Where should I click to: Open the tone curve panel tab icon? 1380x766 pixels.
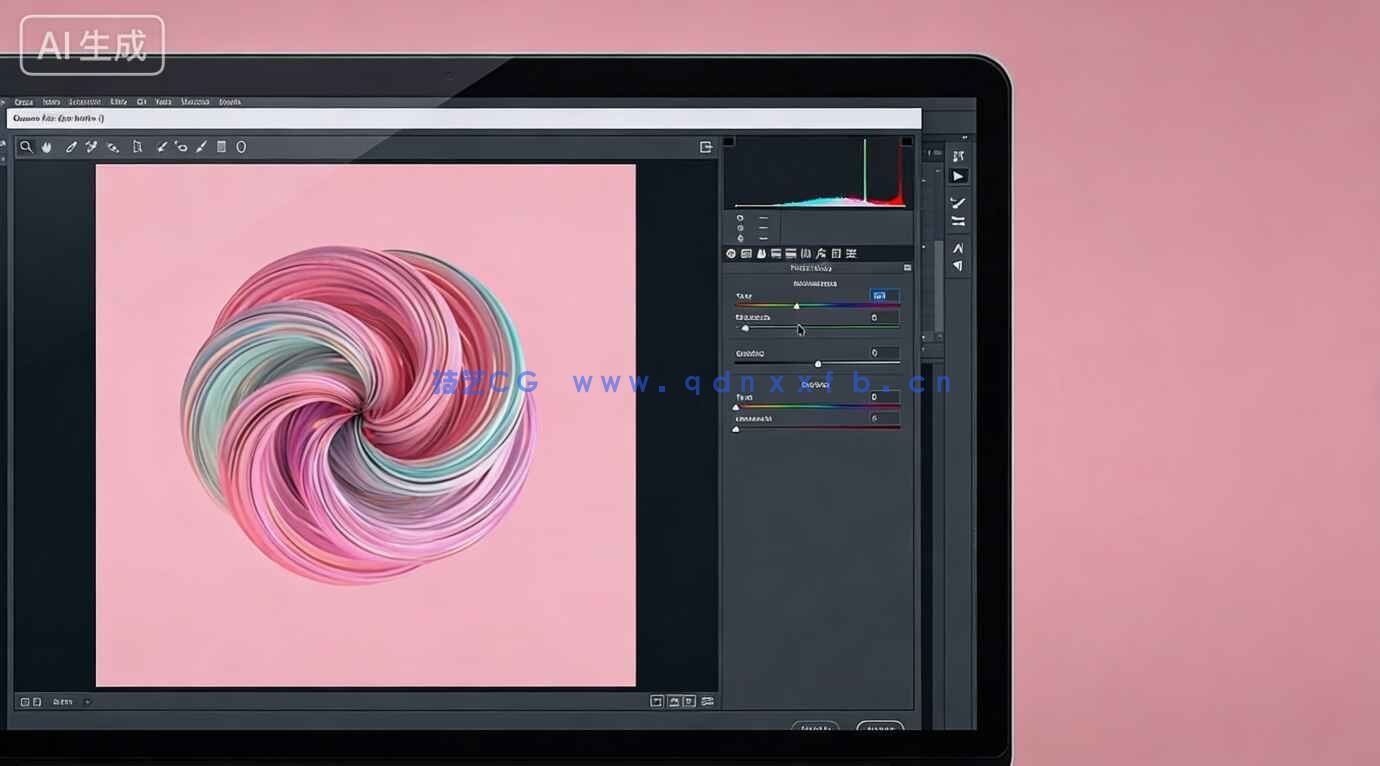[746, 254]
